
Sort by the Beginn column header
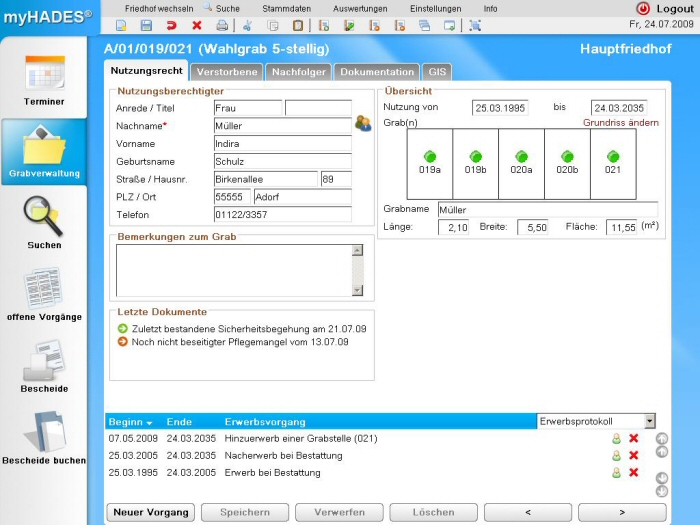pos(130,422)
